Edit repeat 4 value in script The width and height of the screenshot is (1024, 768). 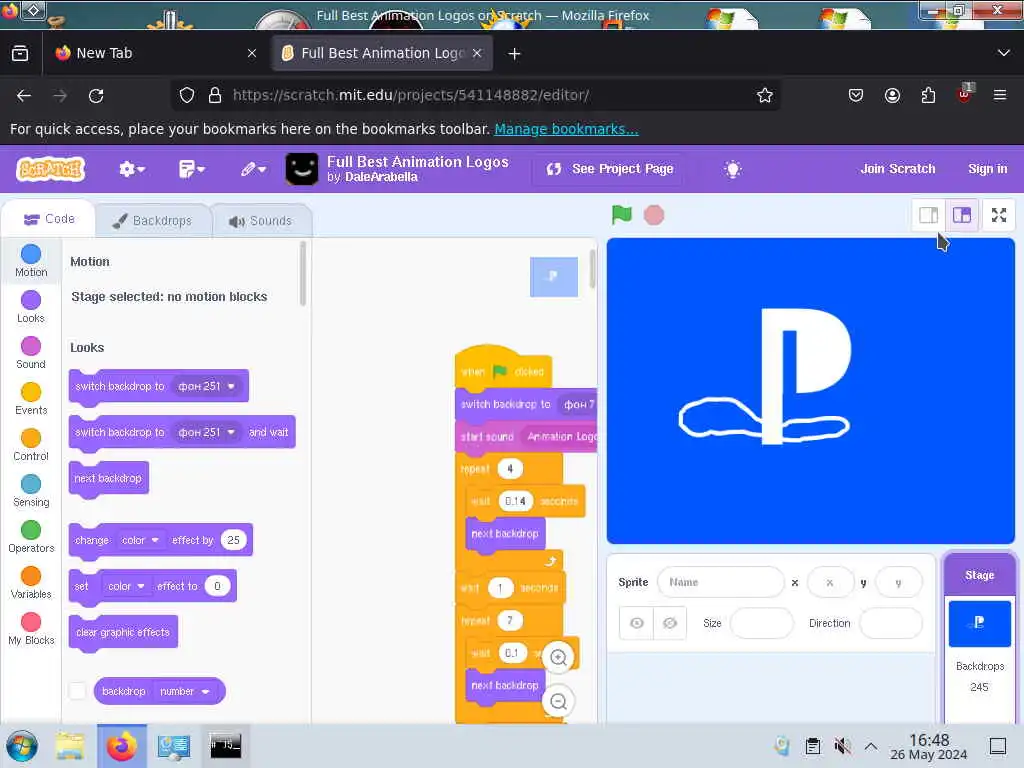(x=510, y=468)
